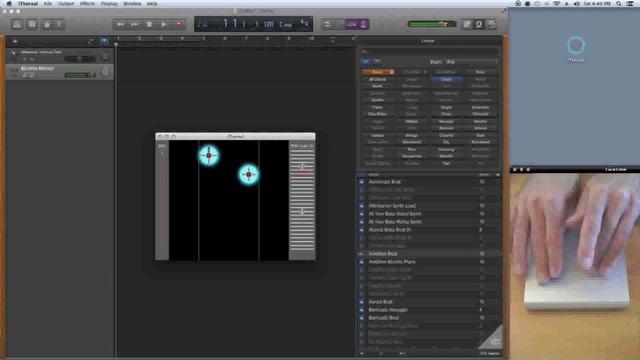Screen dimensions: 640x360
Task: Open the Library panel button in toolbar
Action: click(17, 24)
